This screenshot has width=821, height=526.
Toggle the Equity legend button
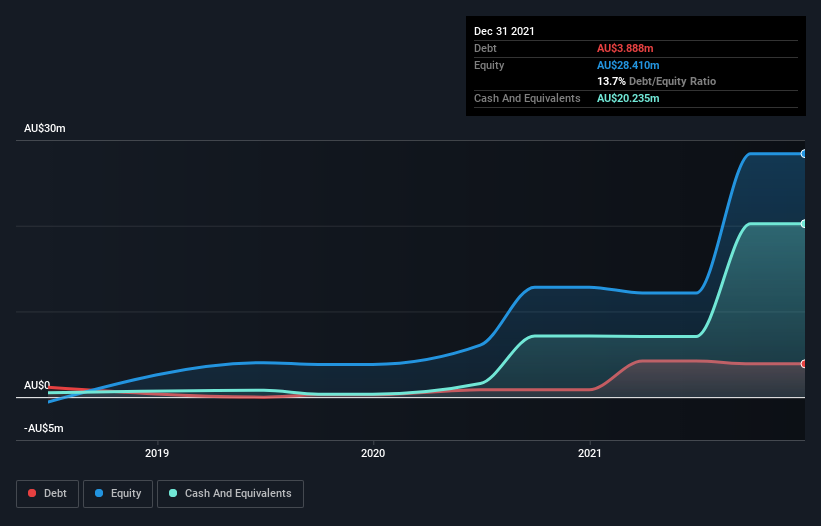[118, 494]
